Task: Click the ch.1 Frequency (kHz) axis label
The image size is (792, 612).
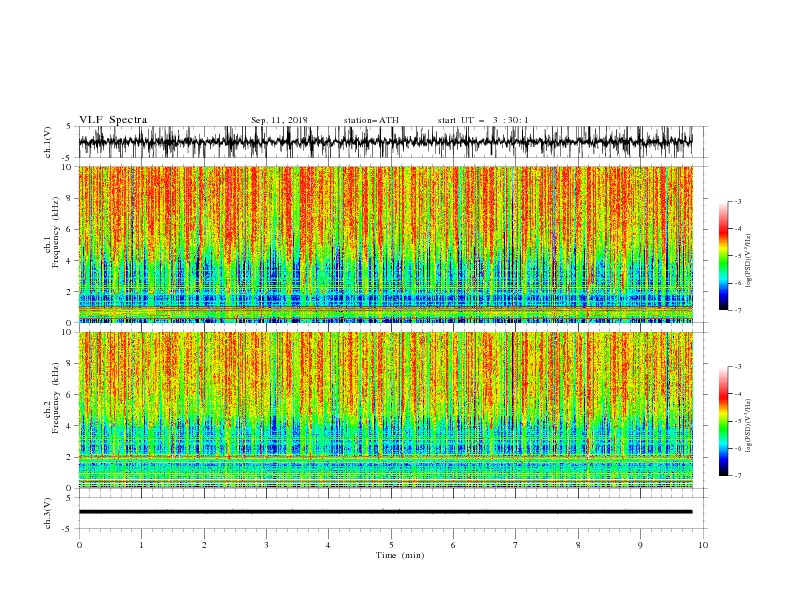Action: click(52, 231)
